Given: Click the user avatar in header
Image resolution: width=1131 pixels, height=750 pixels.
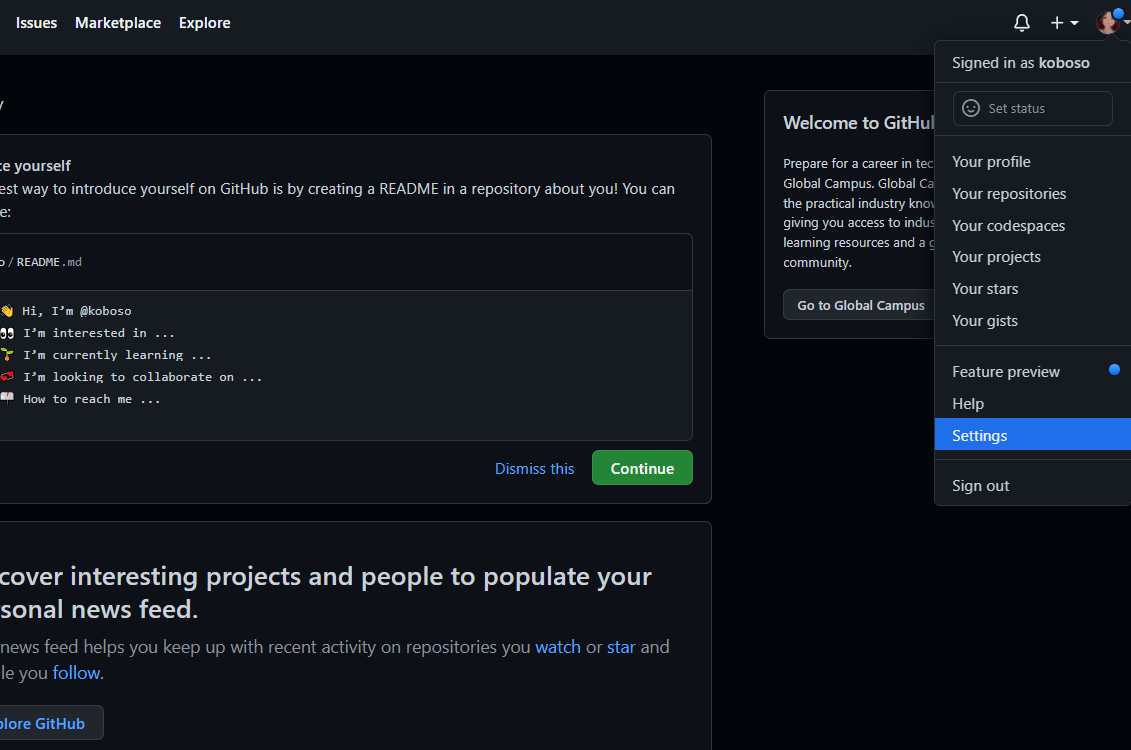Looking at the screenshot, I should pos(1107,22).
